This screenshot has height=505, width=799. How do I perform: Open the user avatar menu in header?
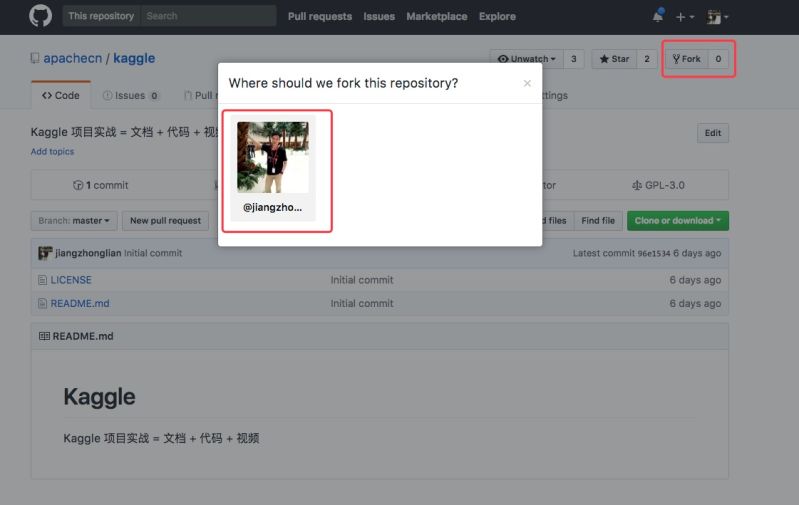(717, 17)
